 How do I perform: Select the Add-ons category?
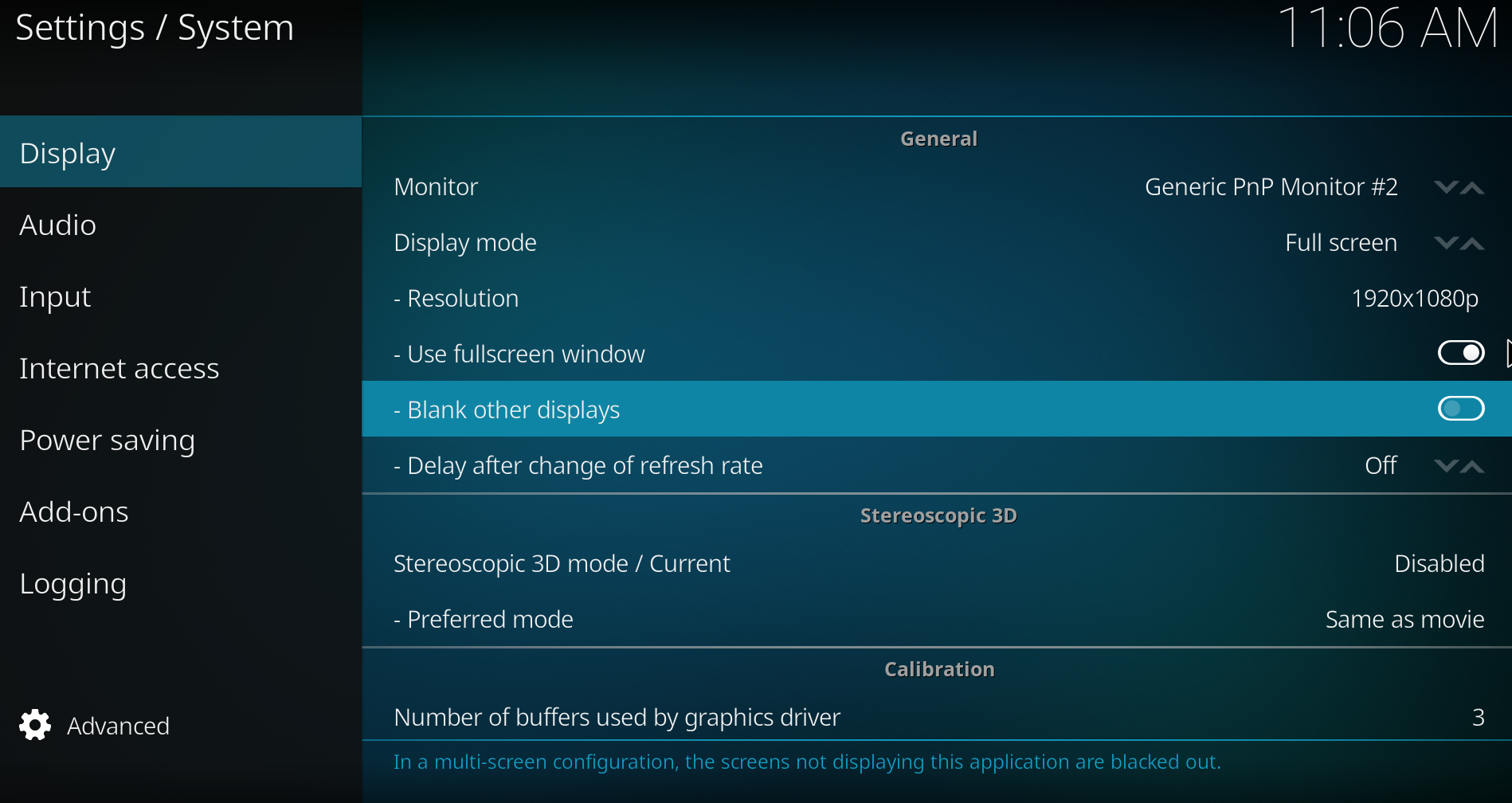click(181, 511)
